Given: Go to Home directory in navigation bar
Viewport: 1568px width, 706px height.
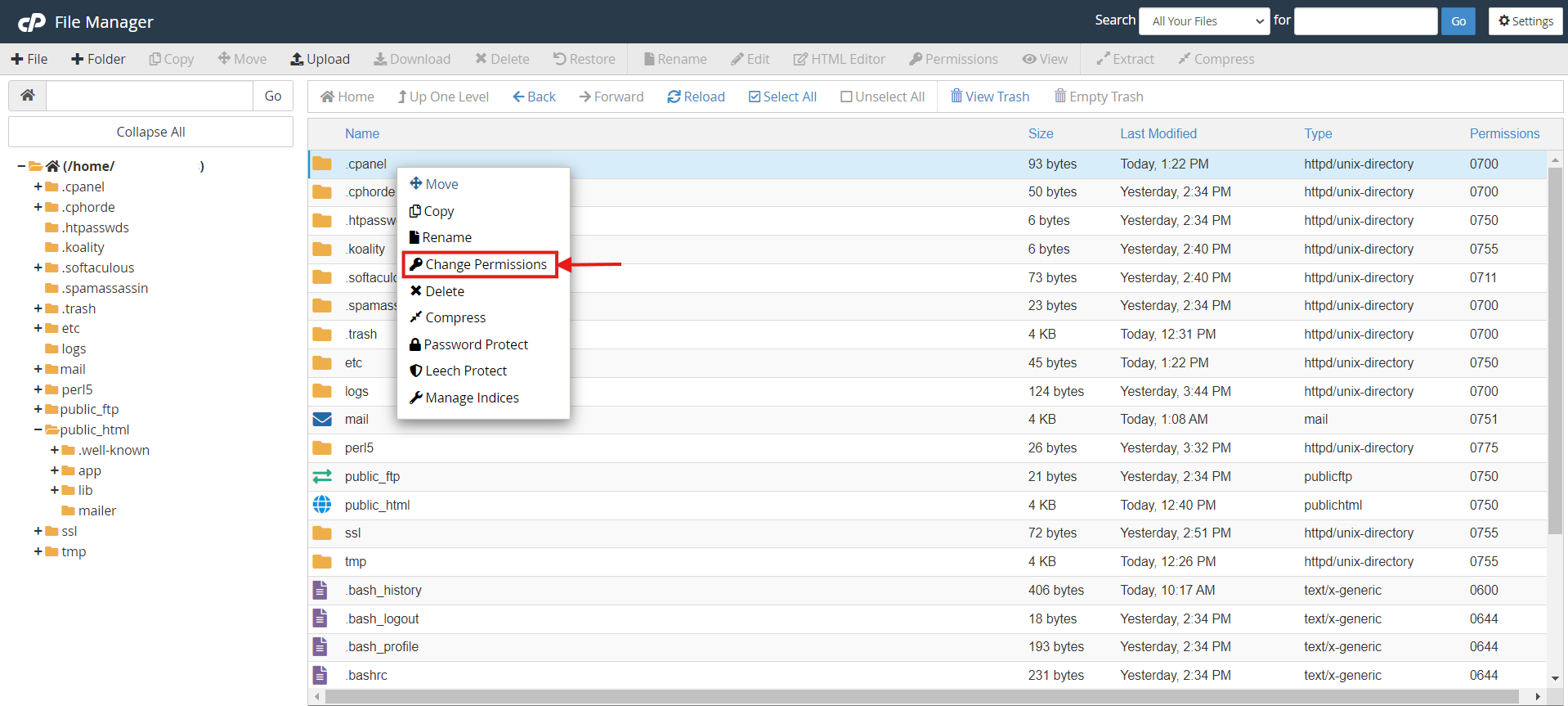Looking at the screenshot, I should click(347, 97).
